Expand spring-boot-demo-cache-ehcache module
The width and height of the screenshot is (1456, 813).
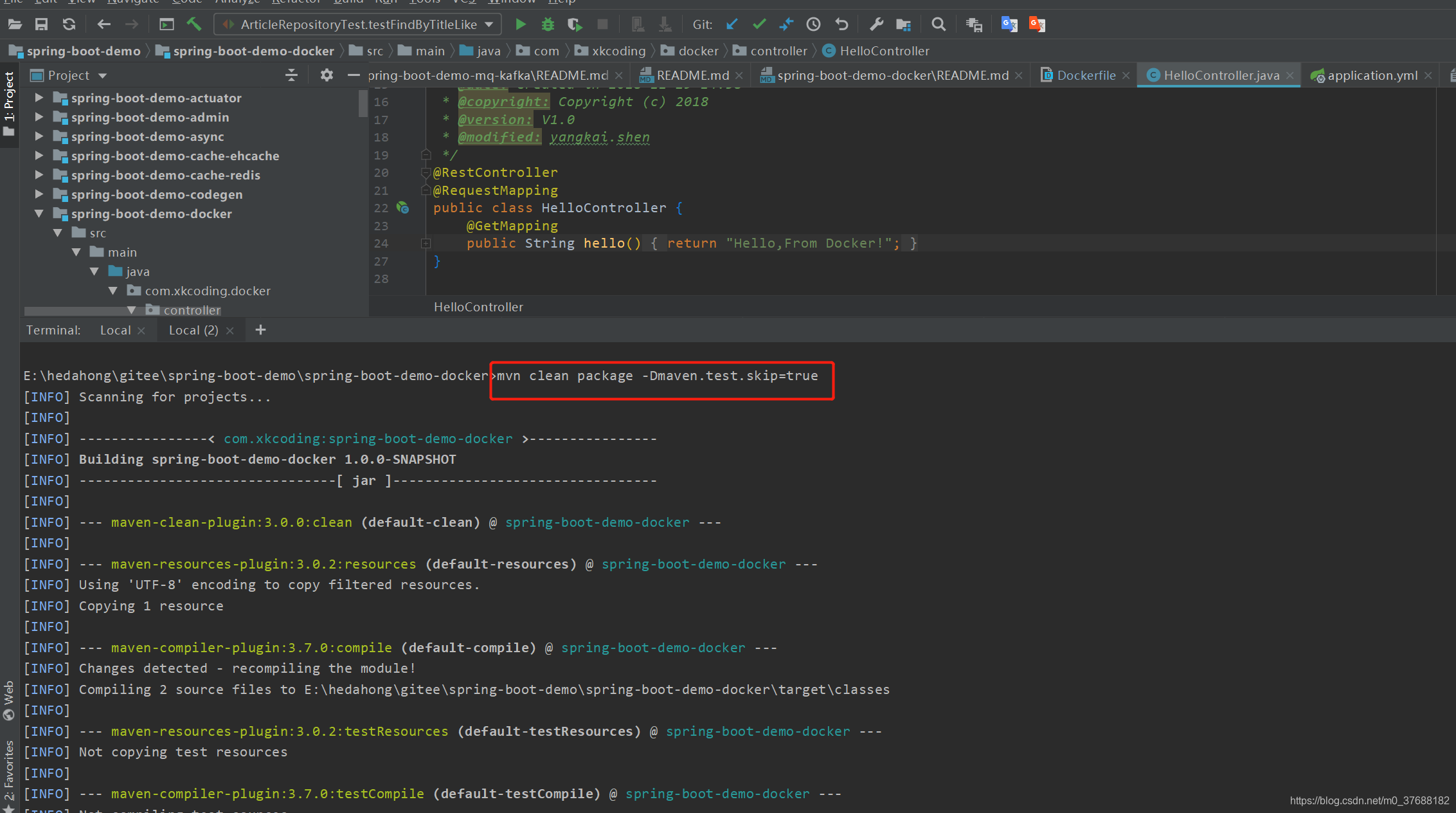(x=39, y=156)
